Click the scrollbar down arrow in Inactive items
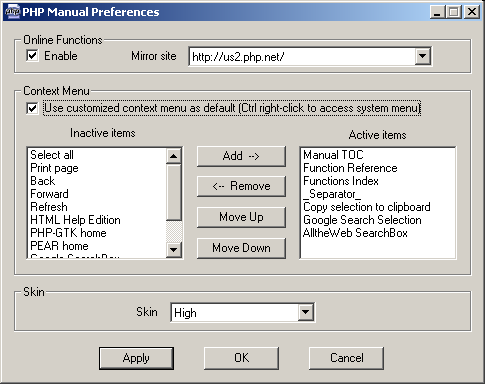The image size is (485, 384). 174,249
